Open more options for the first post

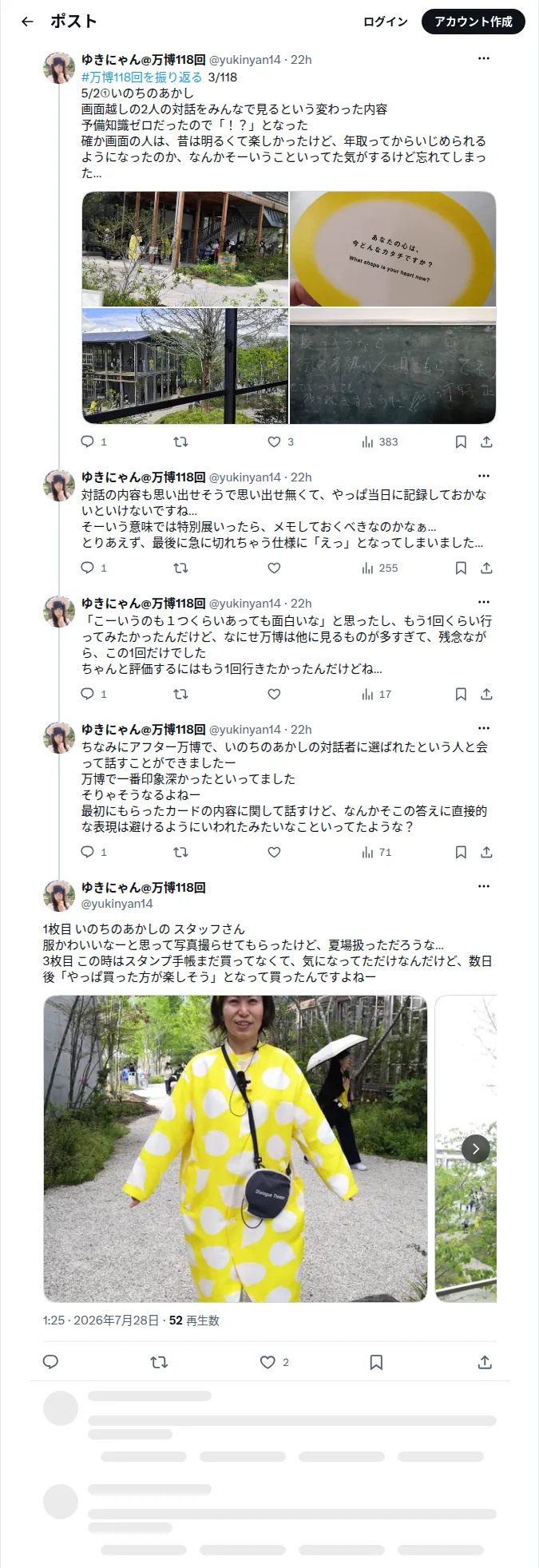484,58
